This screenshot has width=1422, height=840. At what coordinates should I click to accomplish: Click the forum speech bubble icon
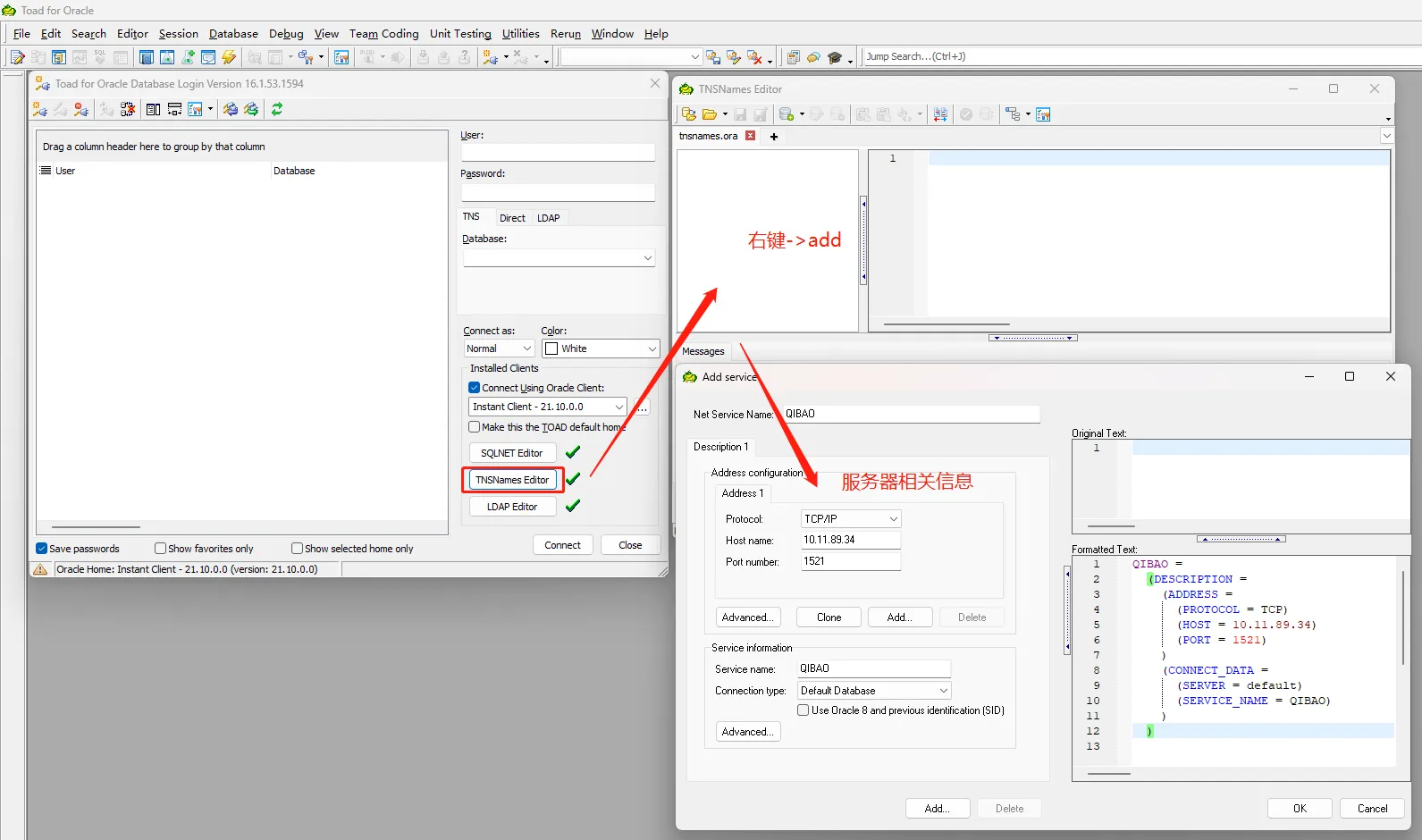[x=813, y=57]
